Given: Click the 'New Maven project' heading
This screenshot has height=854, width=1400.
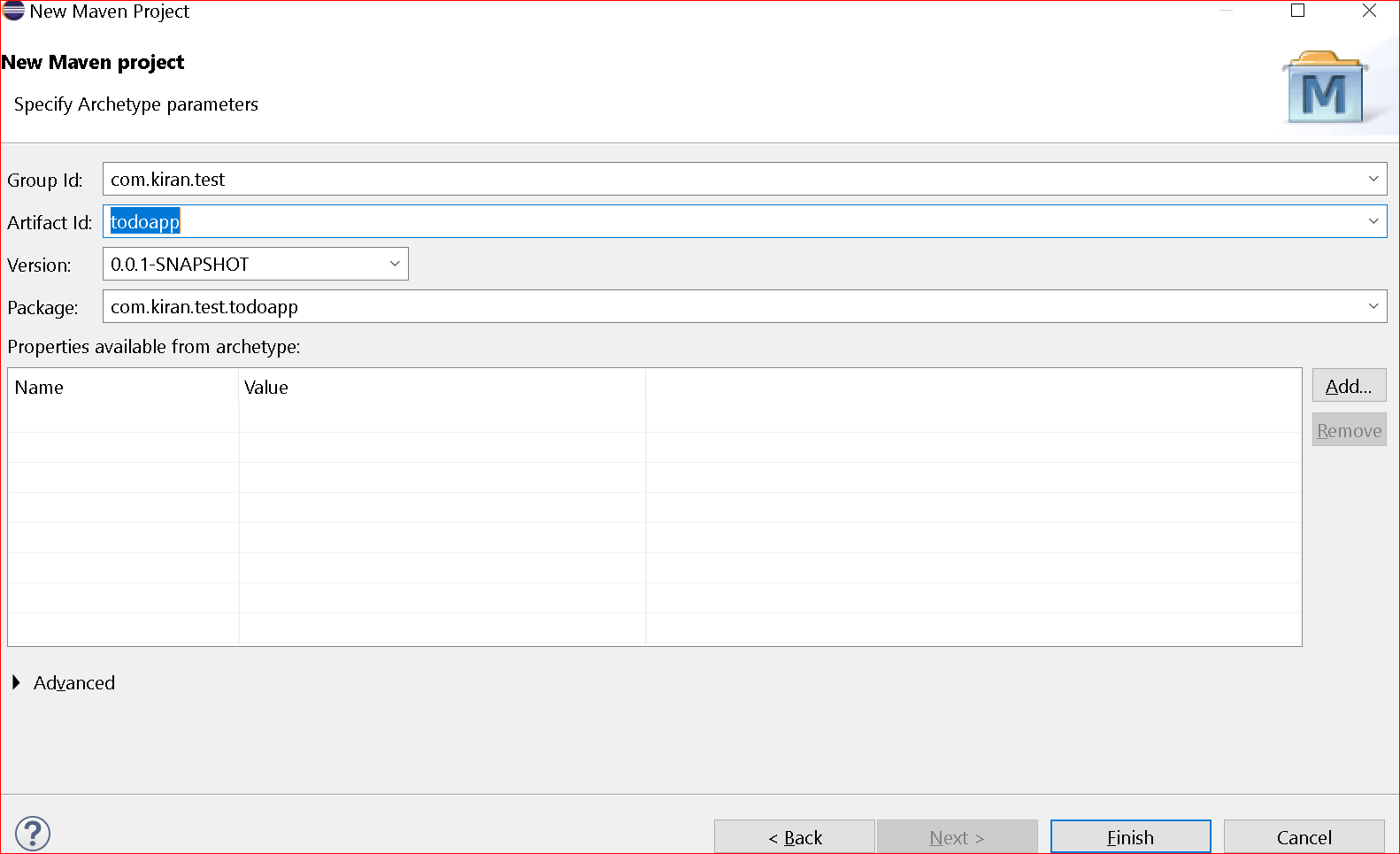Looking at the screenshot, I should 93,62.
